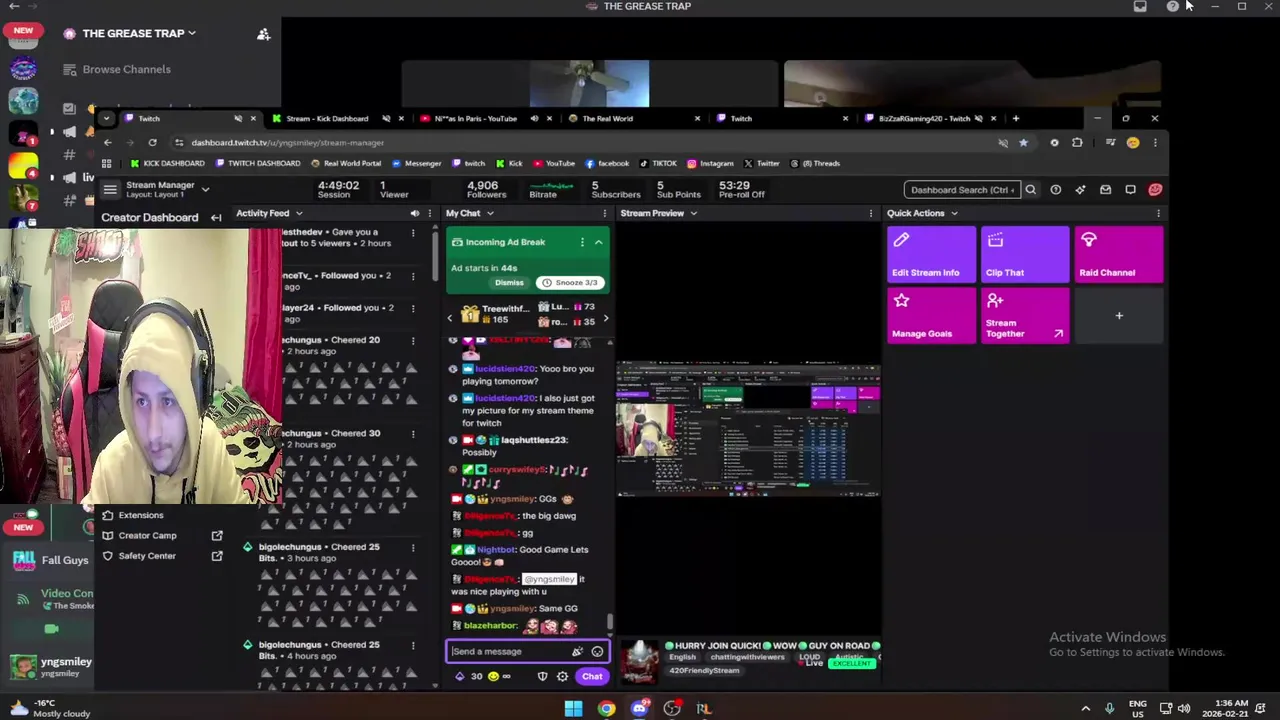Switch to Stream - Kick Dashboard tab

(x=327, y=118)
